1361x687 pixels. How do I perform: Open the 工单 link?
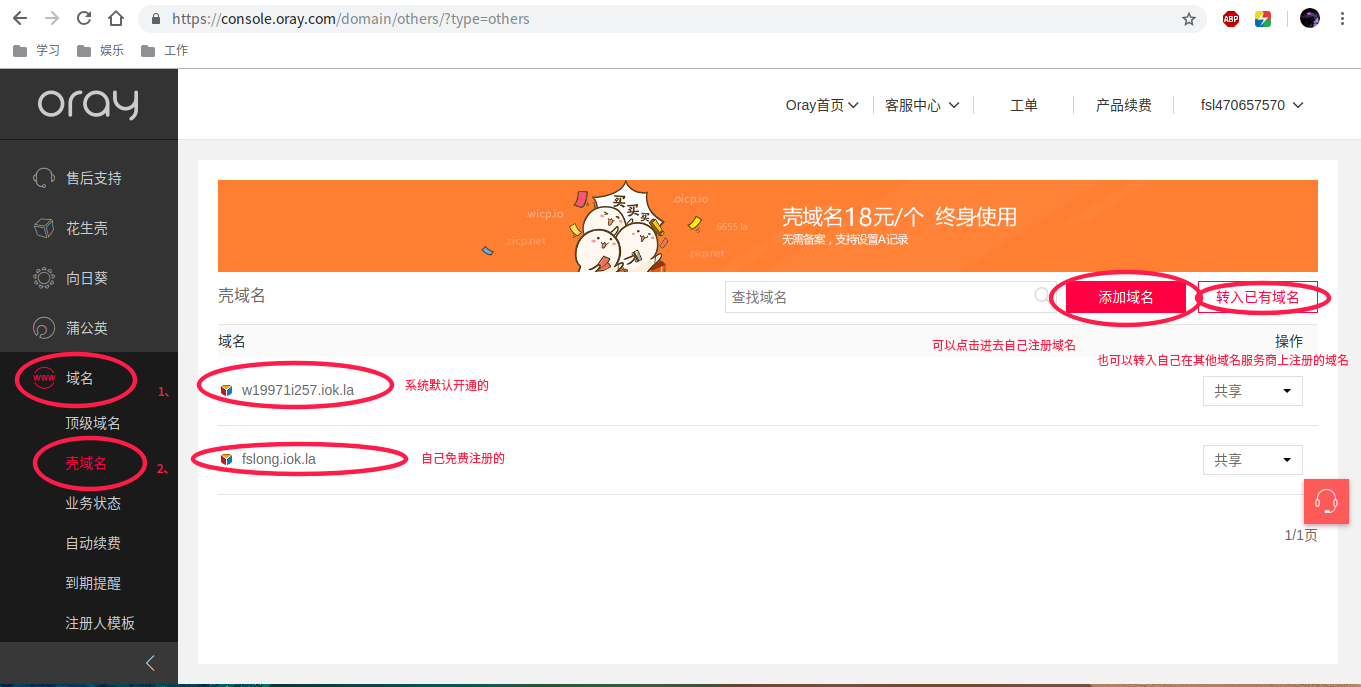1024,105
